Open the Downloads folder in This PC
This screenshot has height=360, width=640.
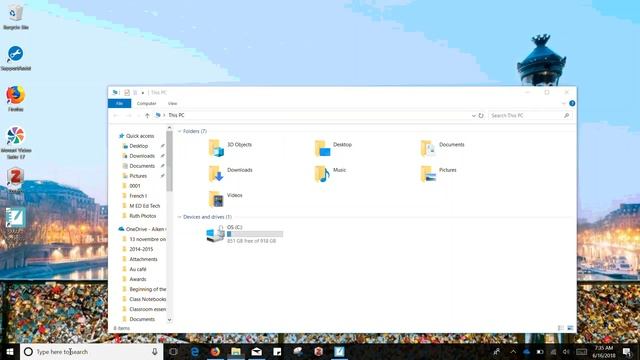(231, 173)
